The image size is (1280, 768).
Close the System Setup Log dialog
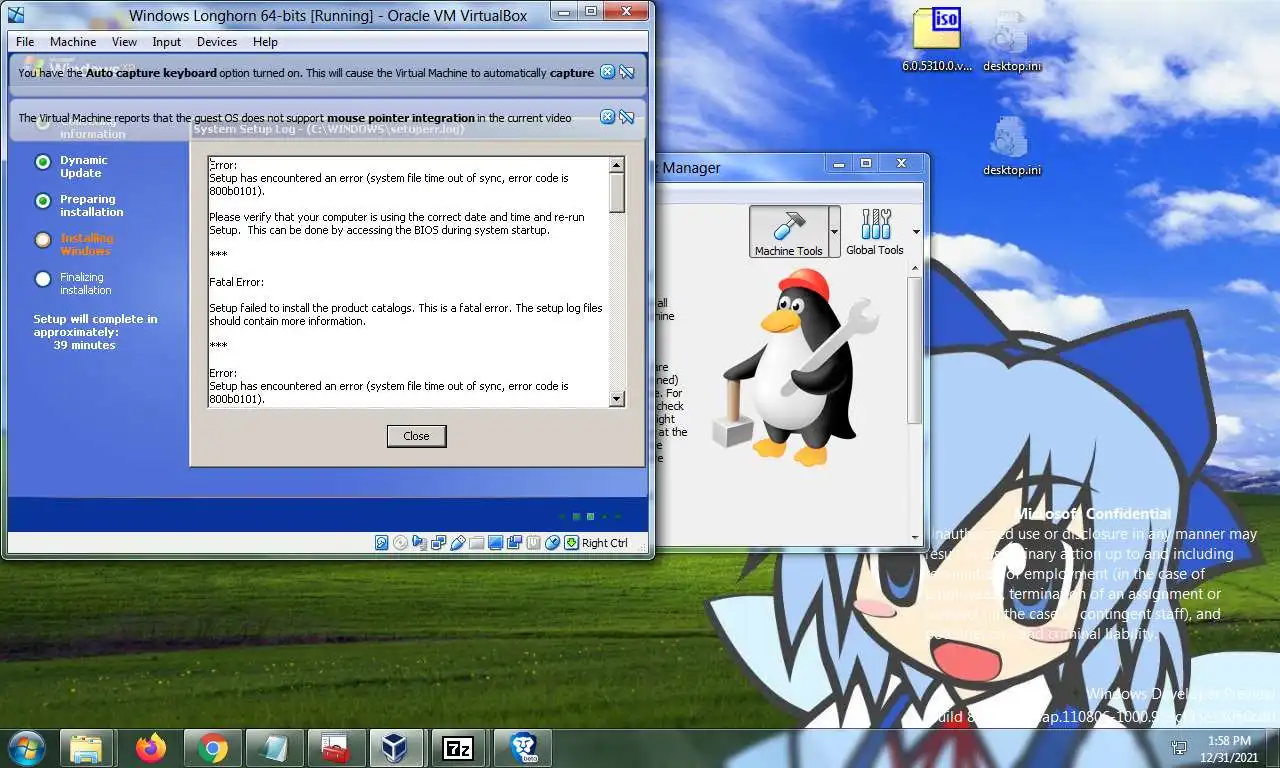416,436
